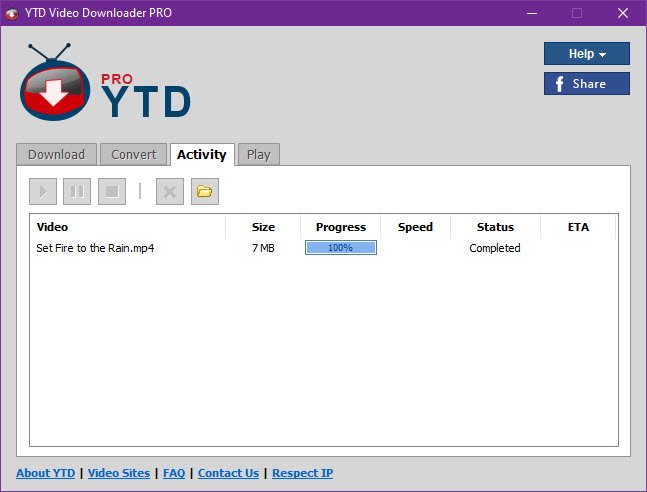Viewport: 647px width, 492px height.
Task: Click the Completed status cell
Action: point(495,248)
